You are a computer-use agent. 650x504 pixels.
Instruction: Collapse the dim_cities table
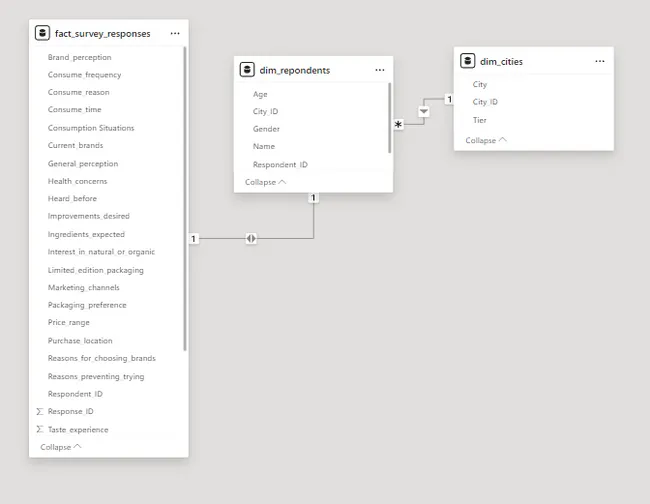(486, 140)
